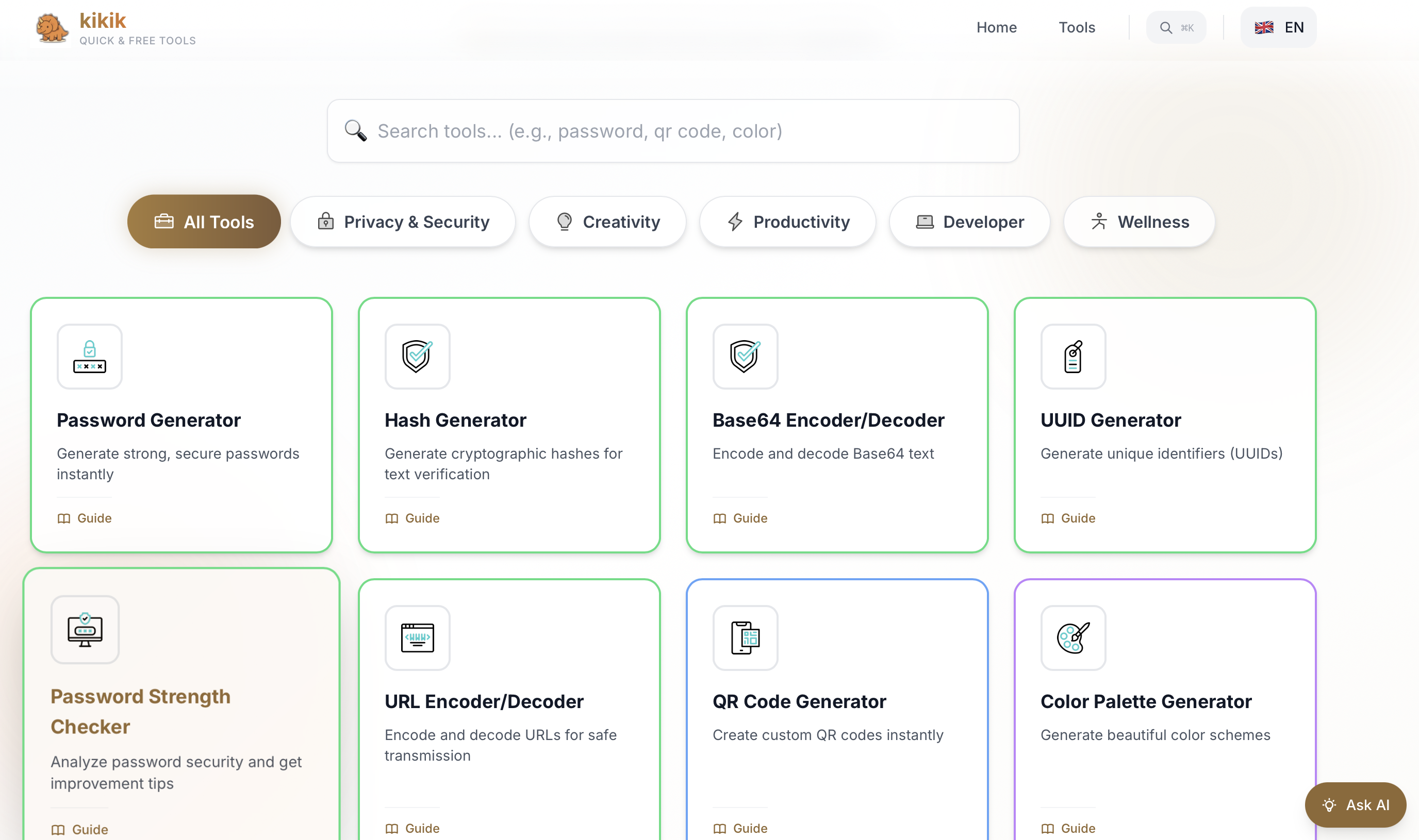Click the Color Palette Generator palette icon
The width and height of the screenshot is (1419, 840).
click(1072, 638)
